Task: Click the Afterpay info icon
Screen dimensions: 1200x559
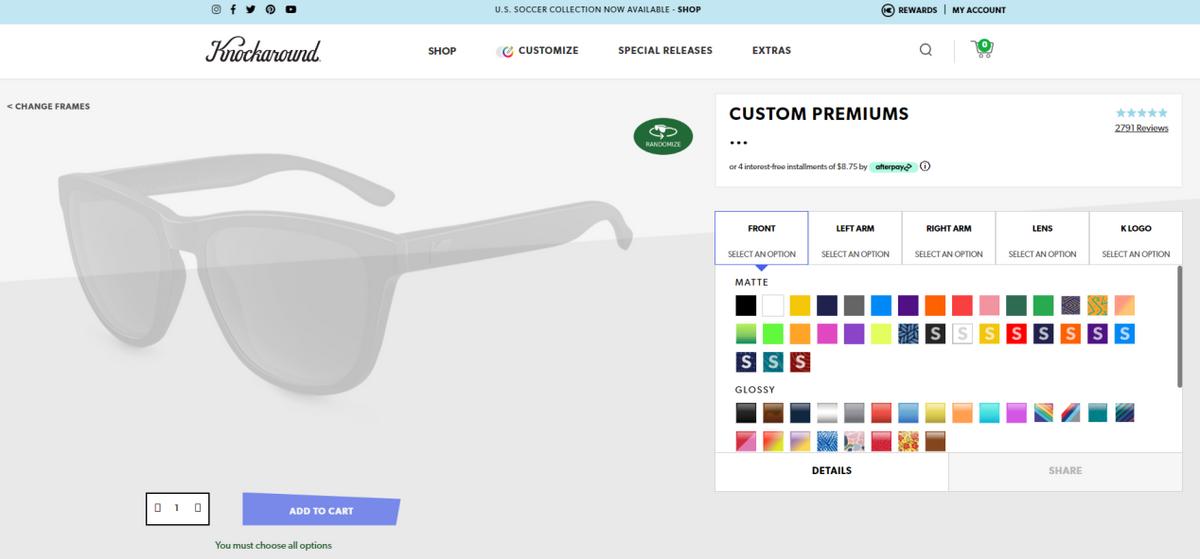Action: coord(925,166)
